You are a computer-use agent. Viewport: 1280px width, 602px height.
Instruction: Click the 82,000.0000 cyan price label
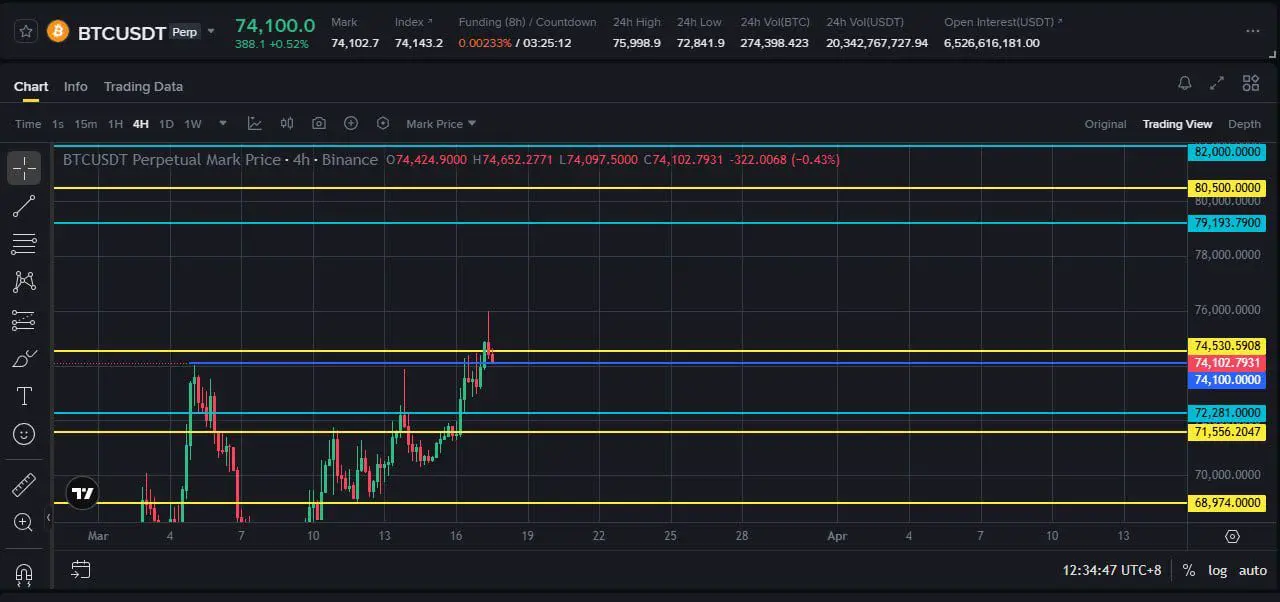click(1227, 152)
